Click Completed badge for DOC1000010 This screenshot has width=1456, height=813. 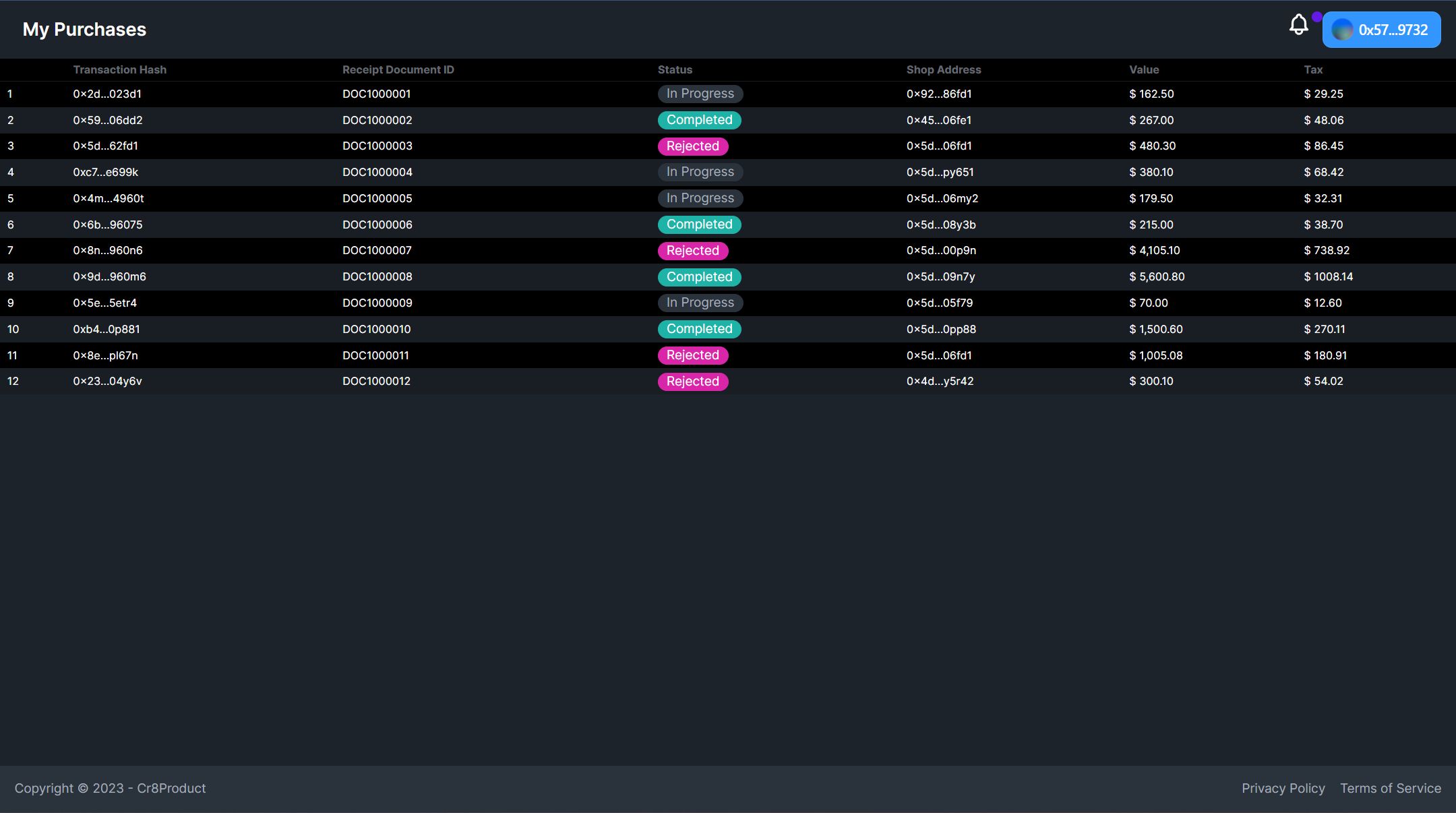coord(699,329)
